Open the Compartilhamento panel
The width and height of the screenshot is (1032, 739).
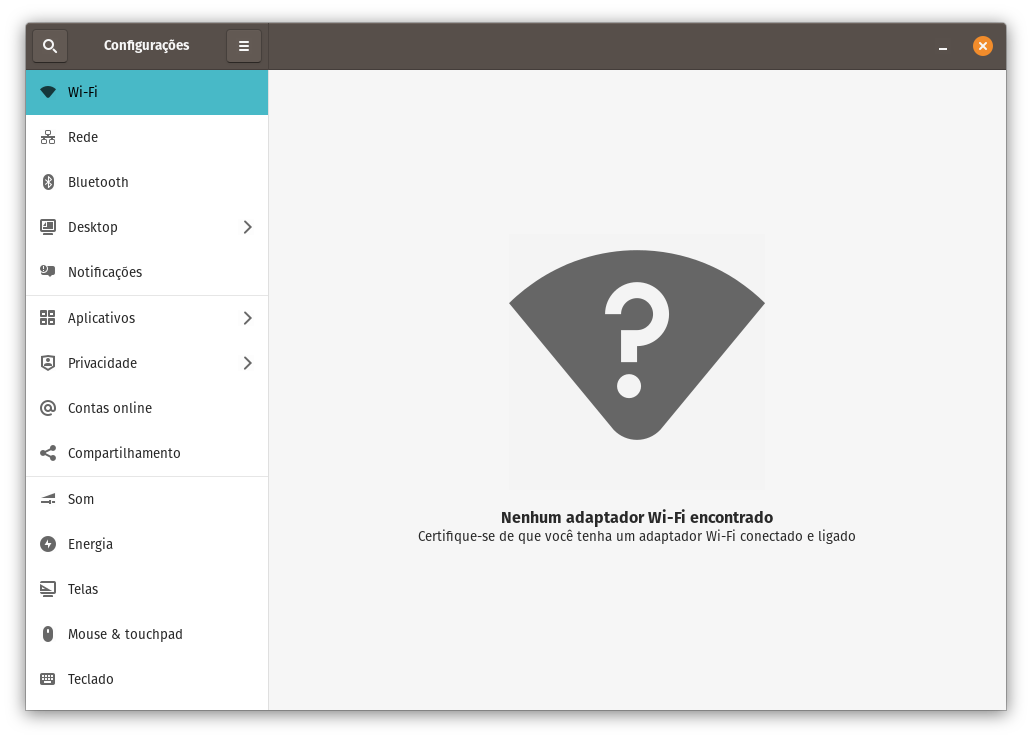(147, 453)
